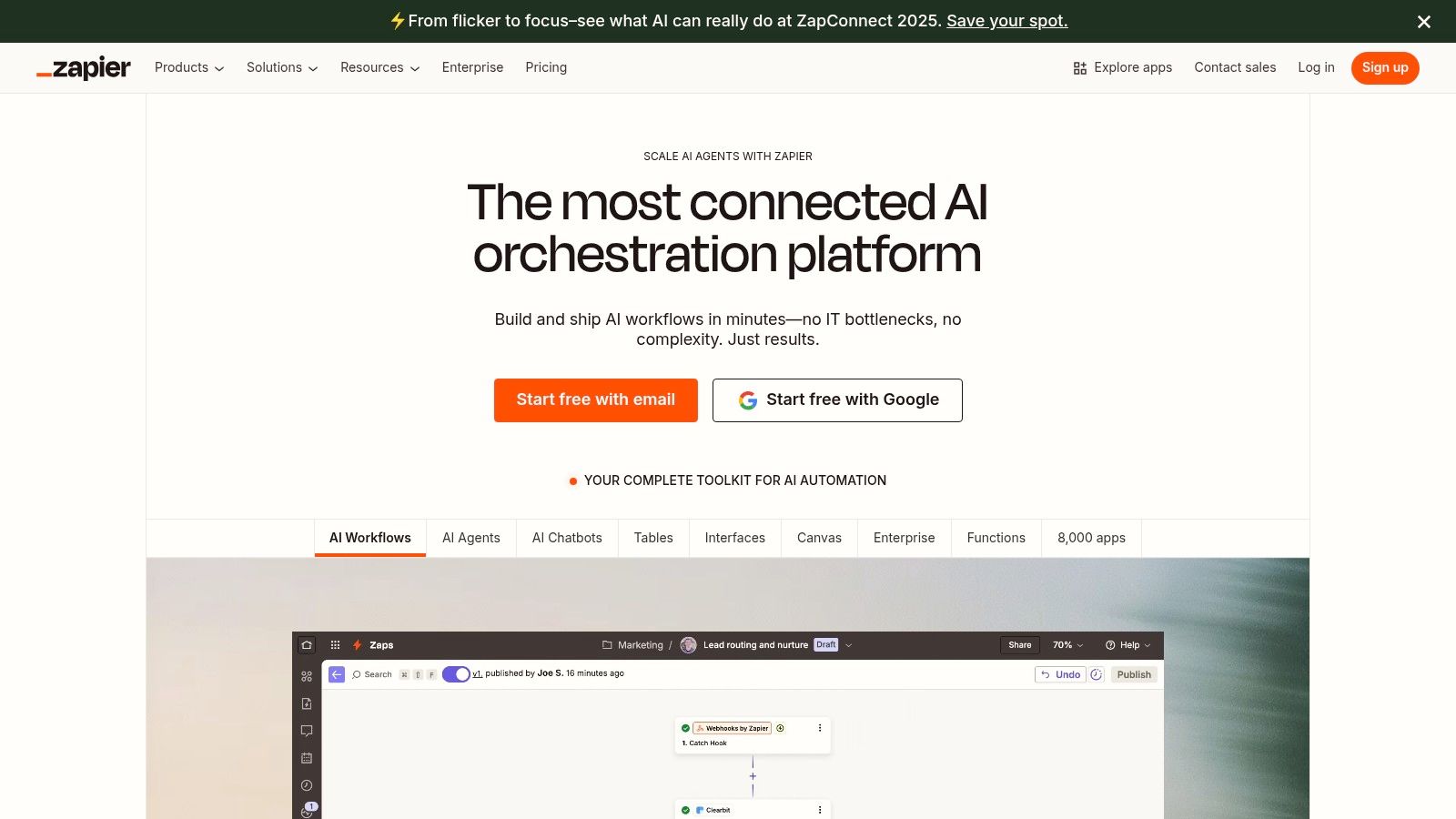Open the apps grid icon beside Zaps
The image size is (1456, 819).
pyautogui.click(x=335, y=645)
